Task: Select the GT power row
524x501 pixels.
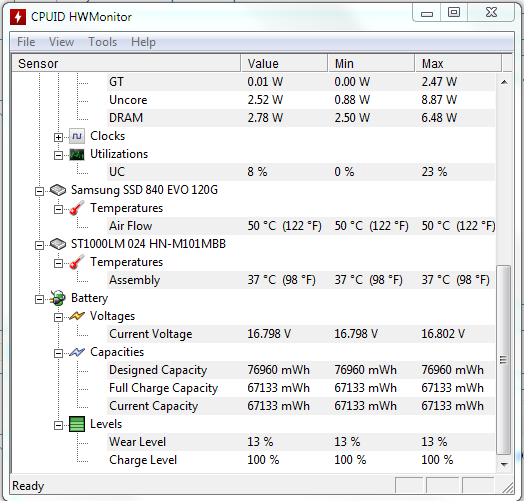Action: tap(301, 82)
